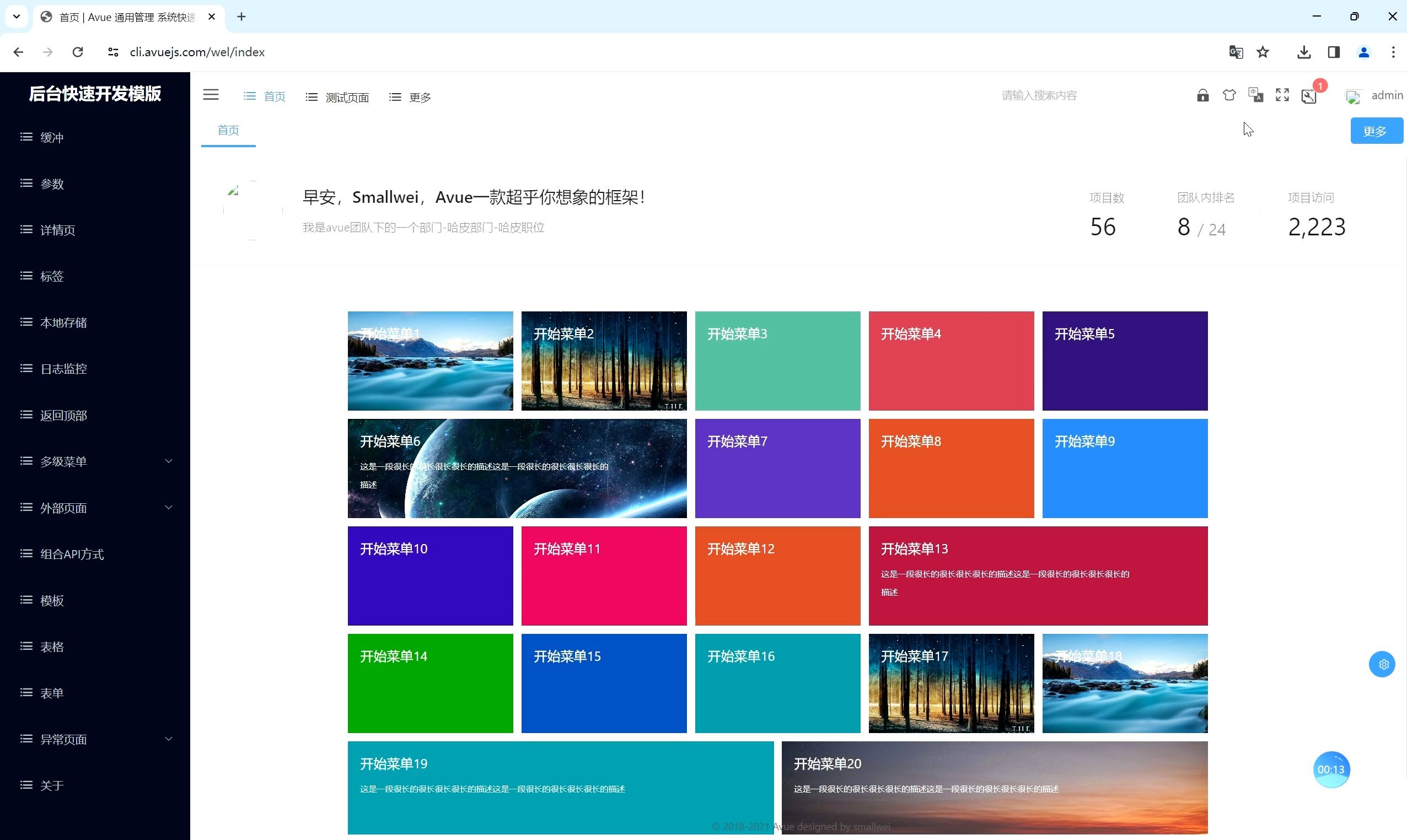This screenshot has height=840, width=1407.
Task: Click the browser address bar URL
Action: [x=197, y=52]
